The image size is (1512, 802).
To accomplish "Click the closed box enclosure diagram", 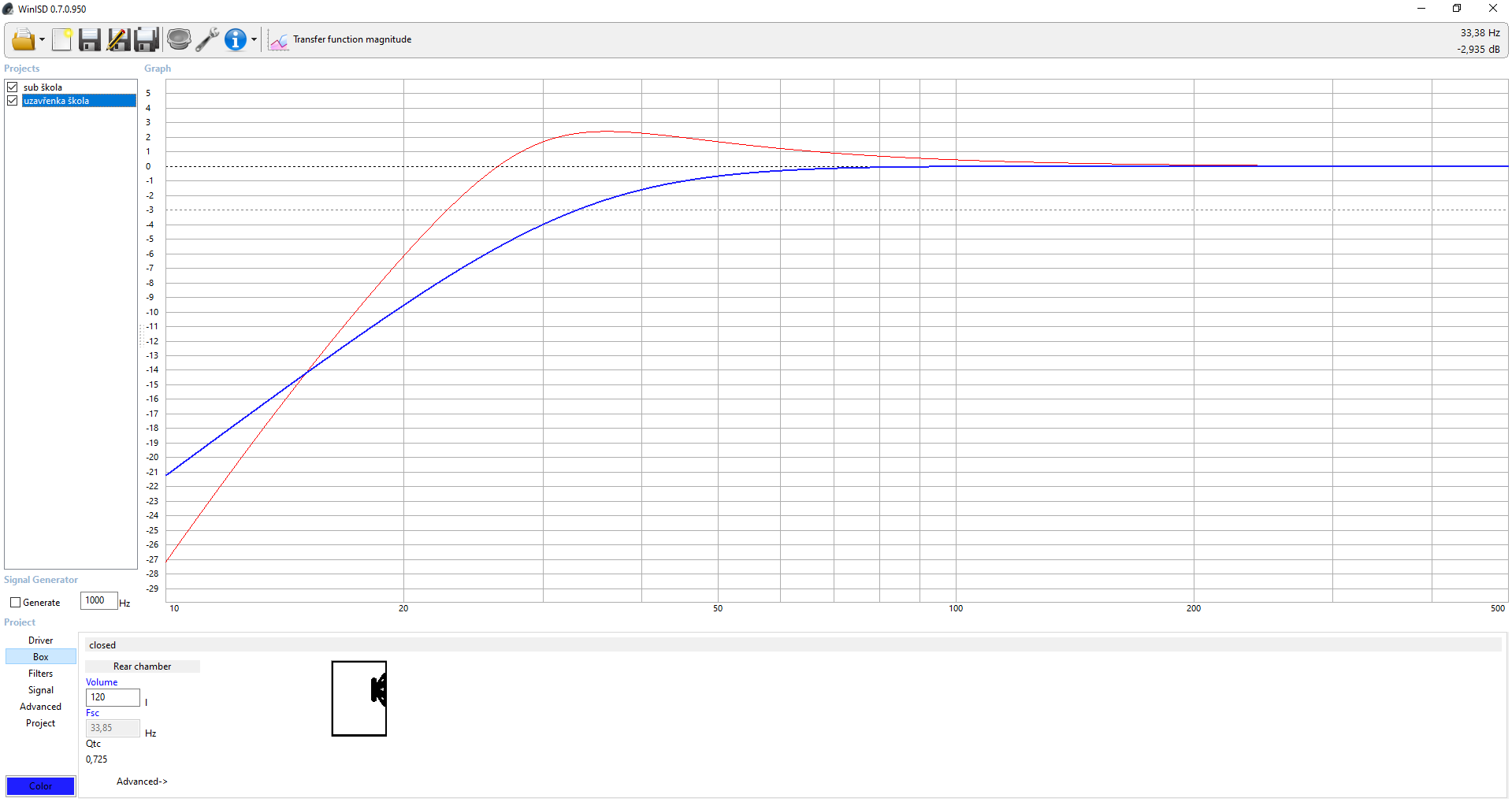I will [359, 699].
